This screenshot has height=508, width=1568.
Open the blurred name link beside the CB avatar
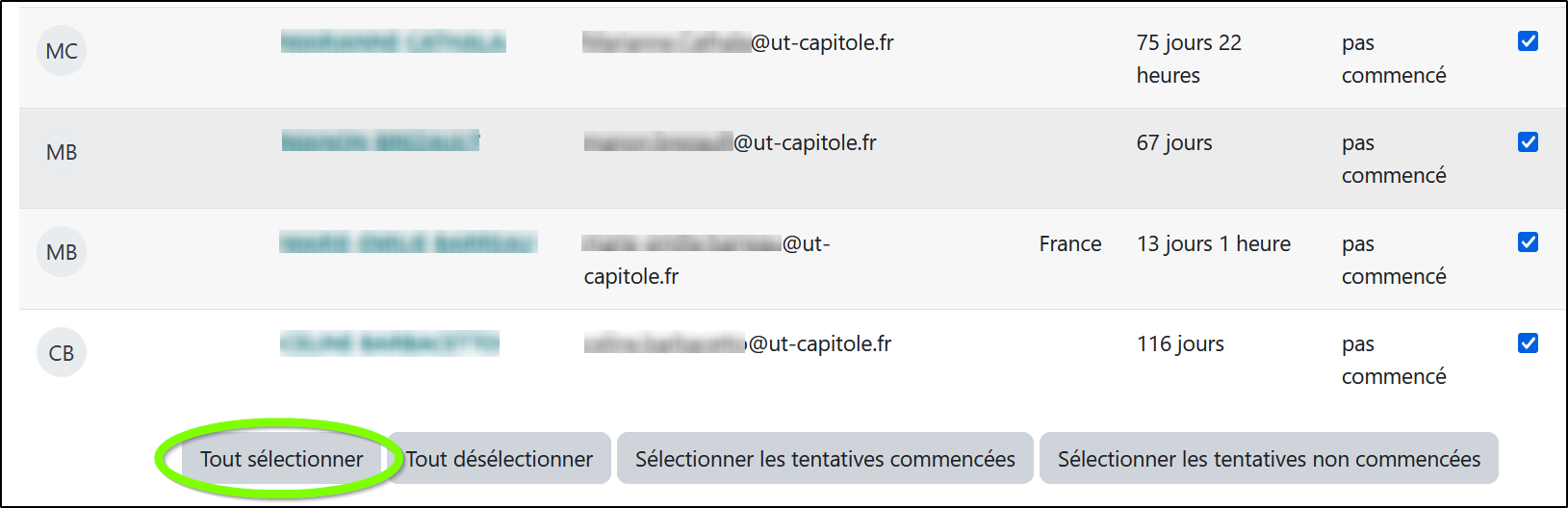click(x=390, y=343)
